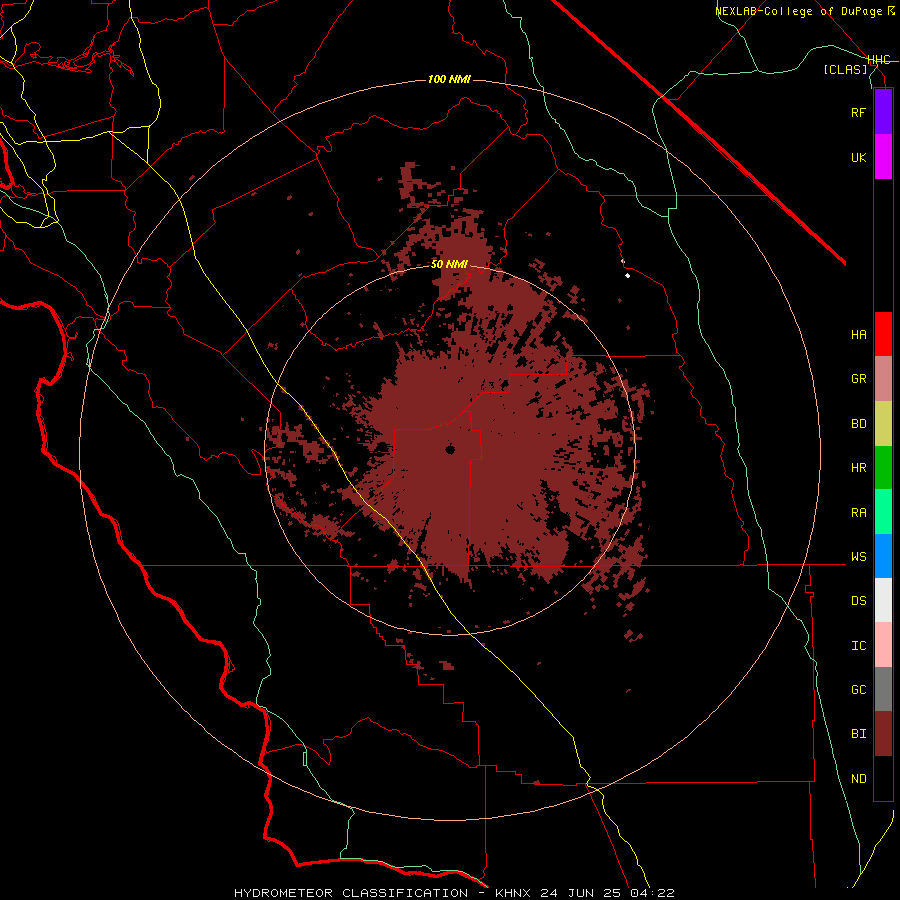Click the BI brown legend swatch
Image resolution: width=900 pixels, height=900 pixels.
click(883, 734)
